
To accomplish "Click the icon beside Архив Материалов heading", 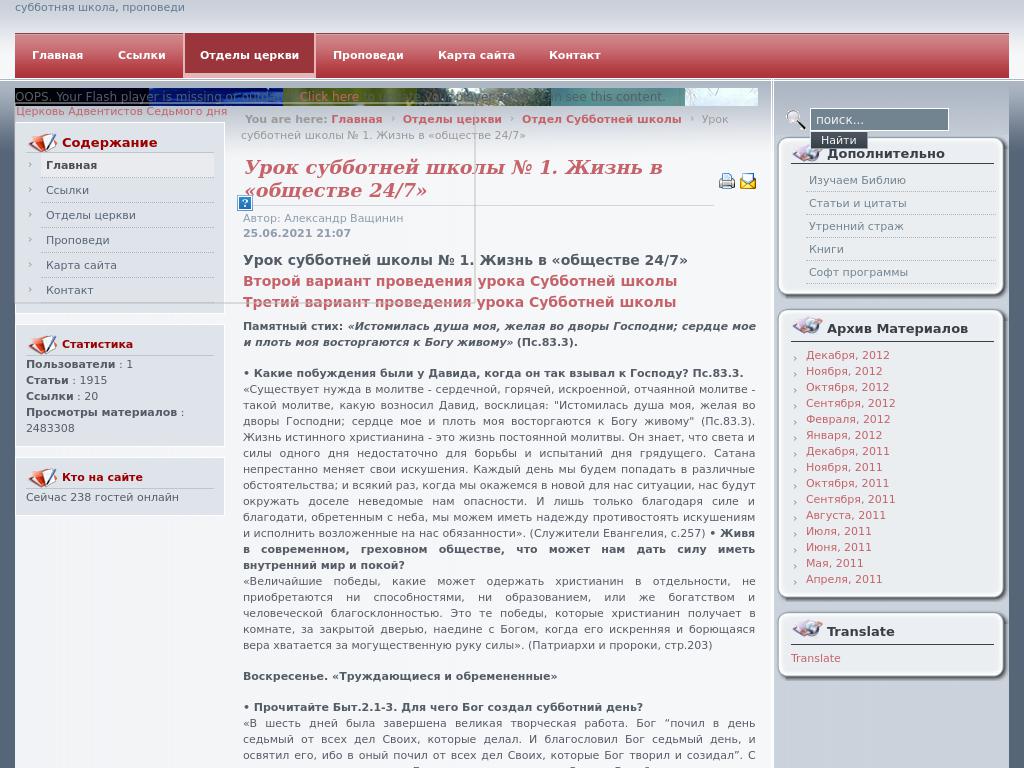I will [808, 325].
